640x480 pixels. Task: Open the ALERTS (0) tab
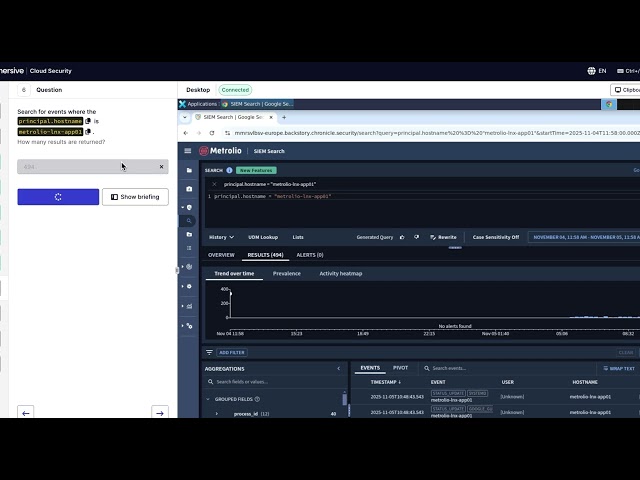pyautogui.click(x=310, y=255)
